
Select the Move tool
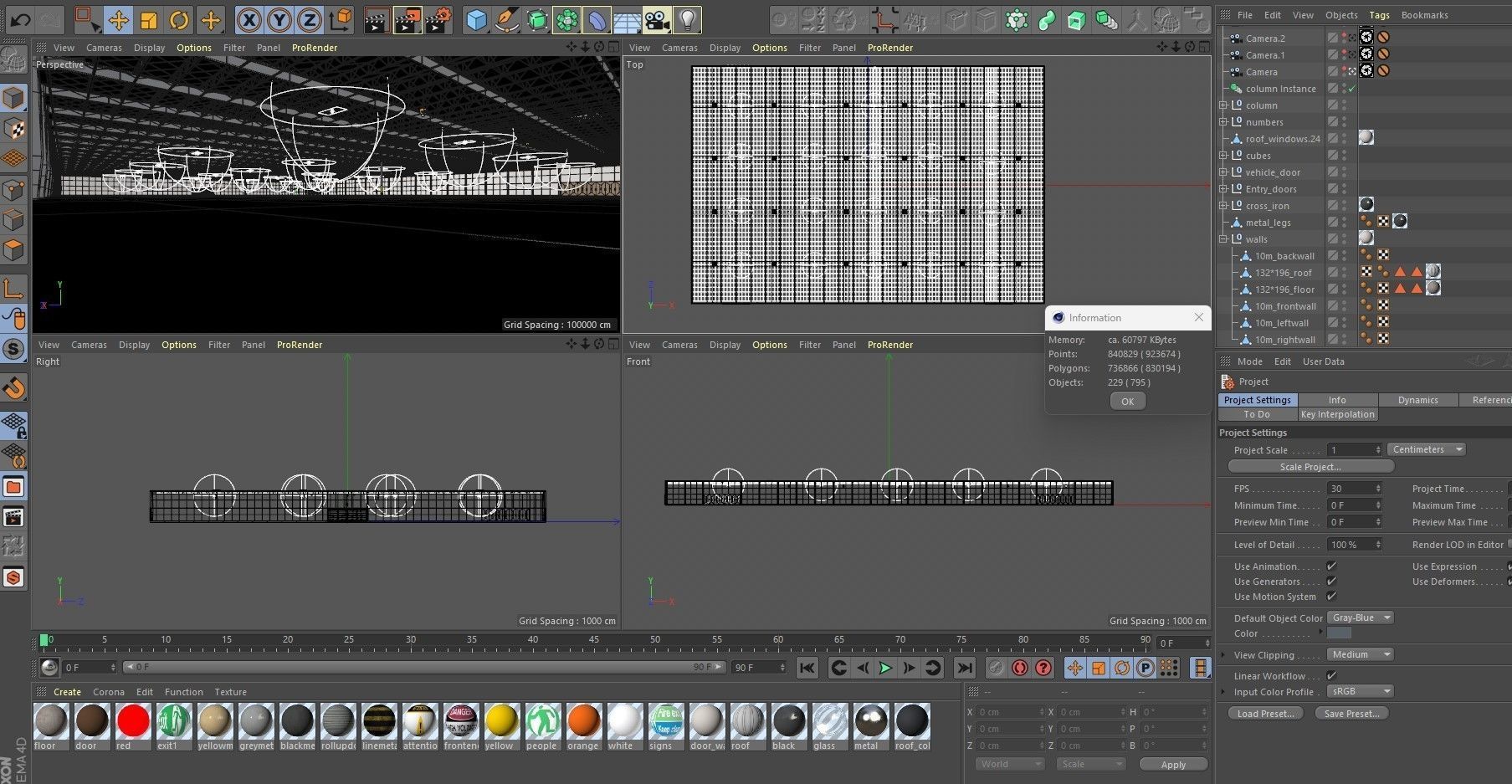119,20
